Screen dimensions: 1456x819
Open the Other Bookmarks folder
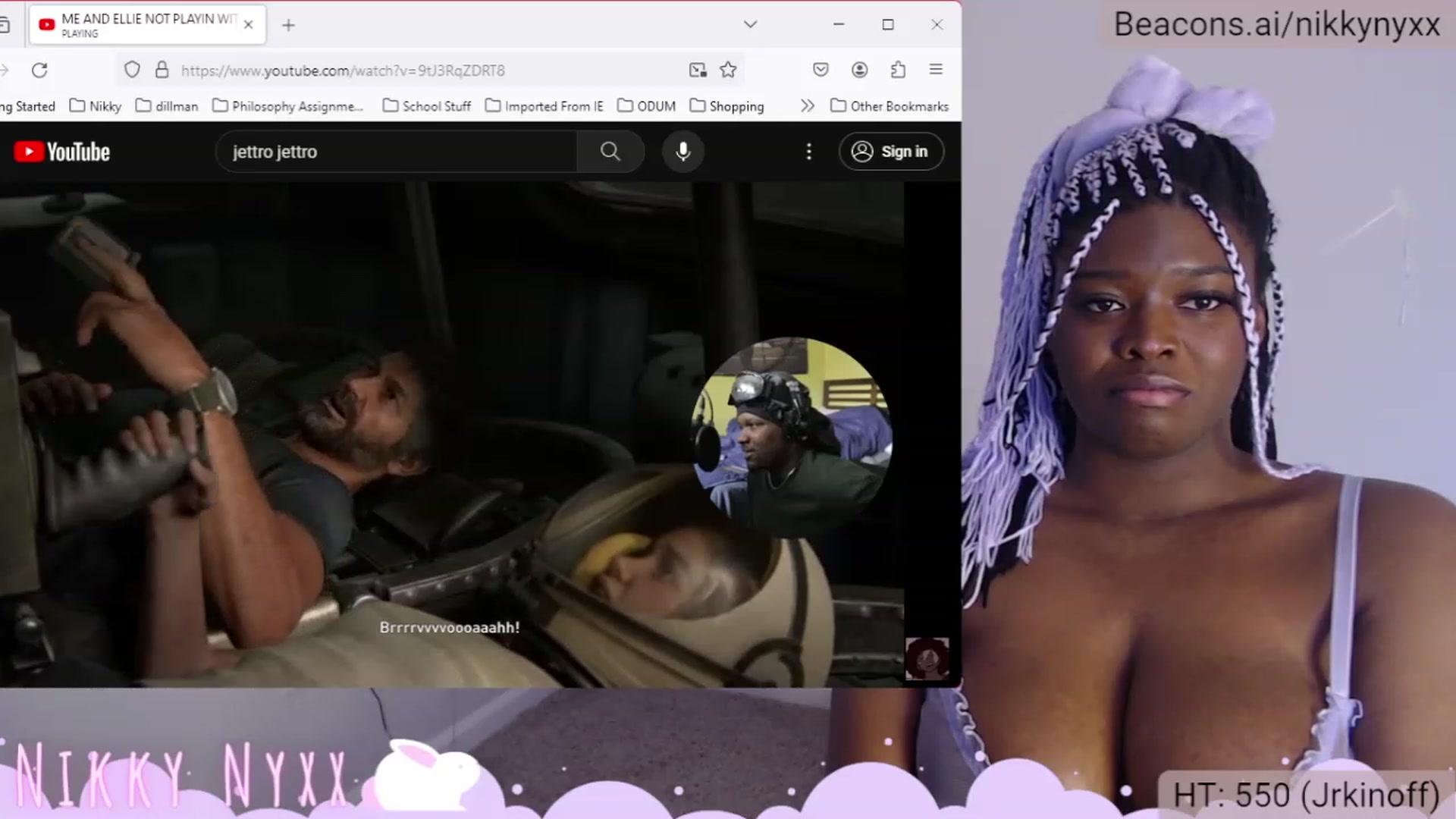pyautogui.click(x=890, y=106)
